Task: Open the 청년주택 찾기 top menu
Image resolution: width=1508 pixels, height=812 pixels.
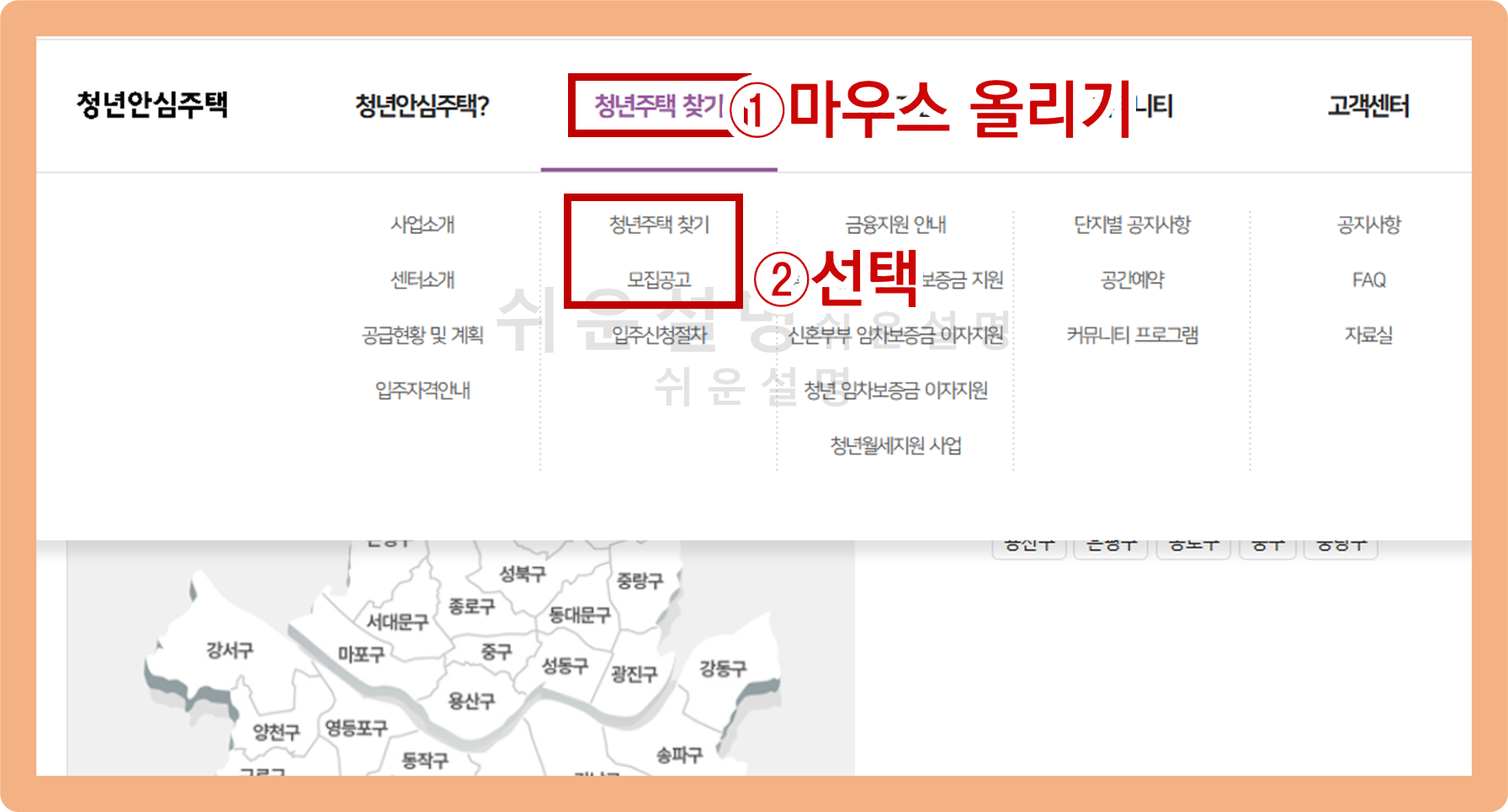Action: (659, 105)
